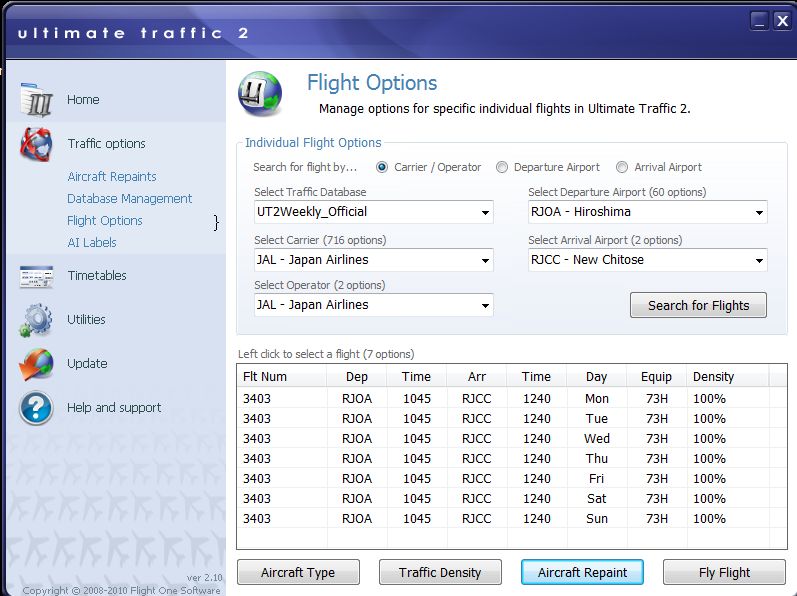The height and width of the screenshot is (596, 797).
Task: Click the Home sidebar icon
Action: [x=36, y=100]
